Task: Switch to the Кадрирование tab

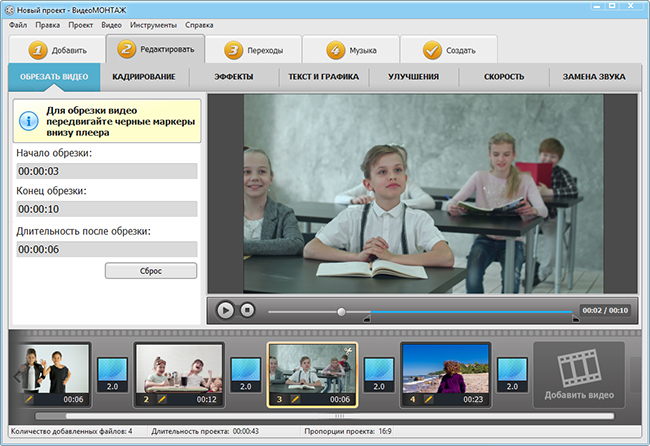Action: coord(144,77)
